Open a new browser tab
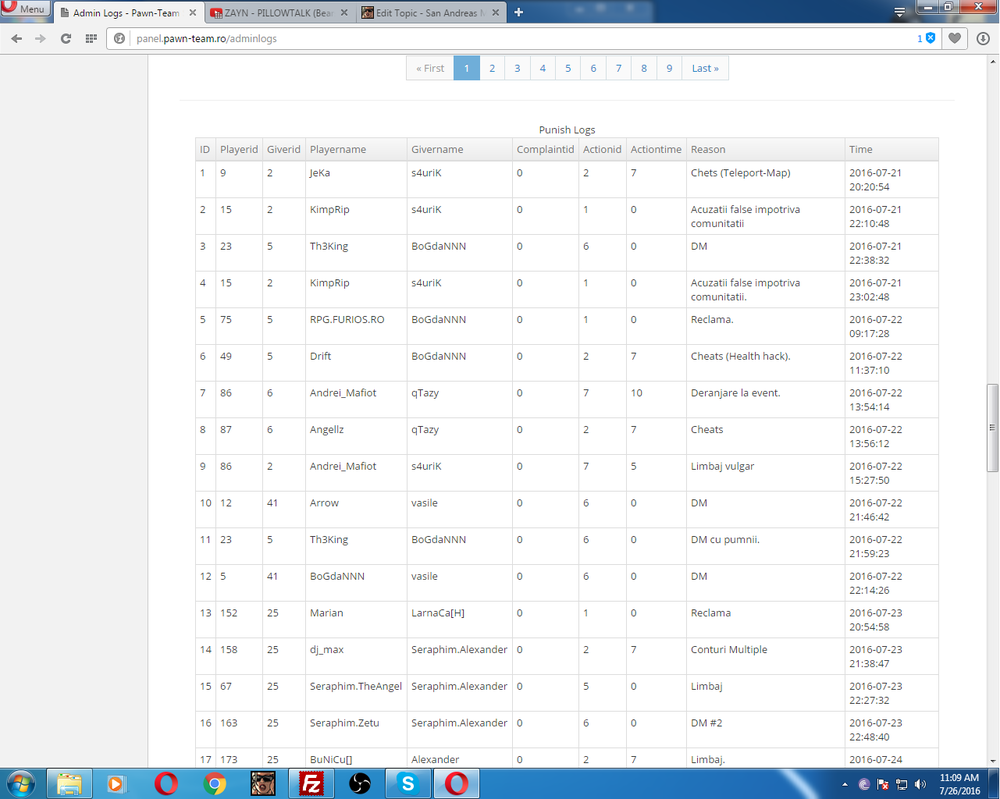1000x799 pixels. coord(518,12)
